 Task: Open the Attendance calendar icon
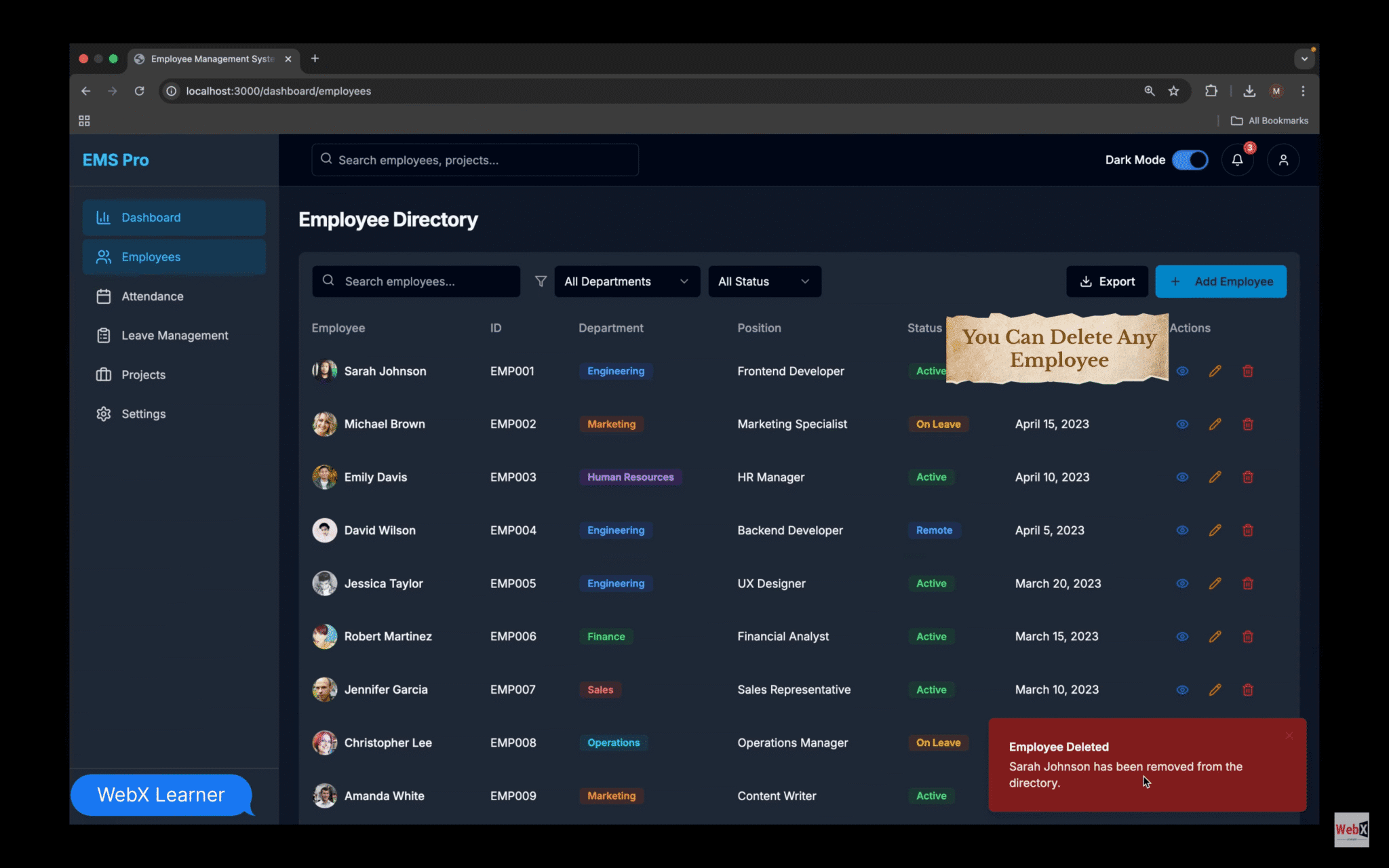(x=103, y=296)
